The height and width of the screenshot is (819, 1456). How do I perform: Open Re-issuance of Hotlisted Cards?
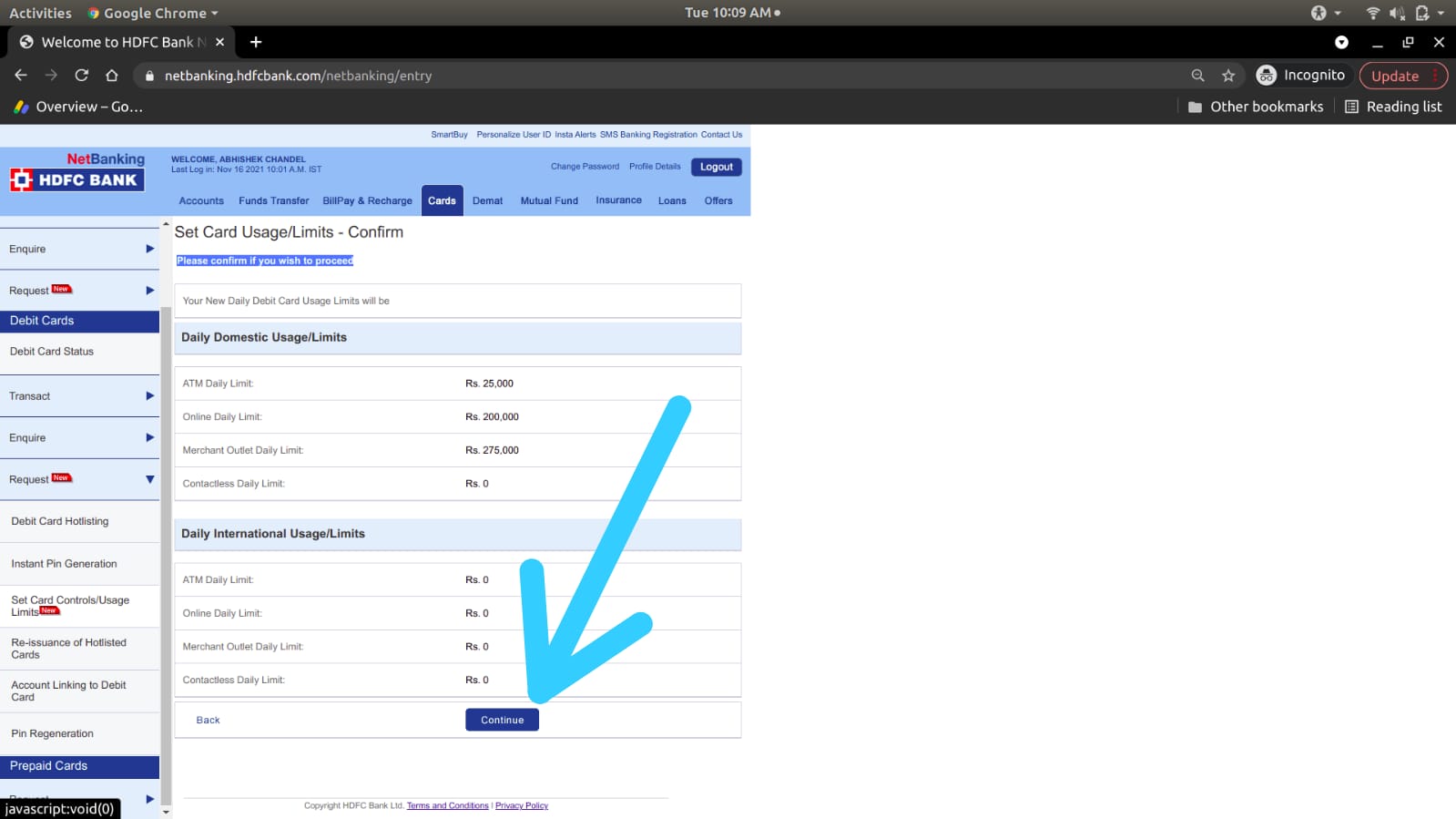[68, 649]
